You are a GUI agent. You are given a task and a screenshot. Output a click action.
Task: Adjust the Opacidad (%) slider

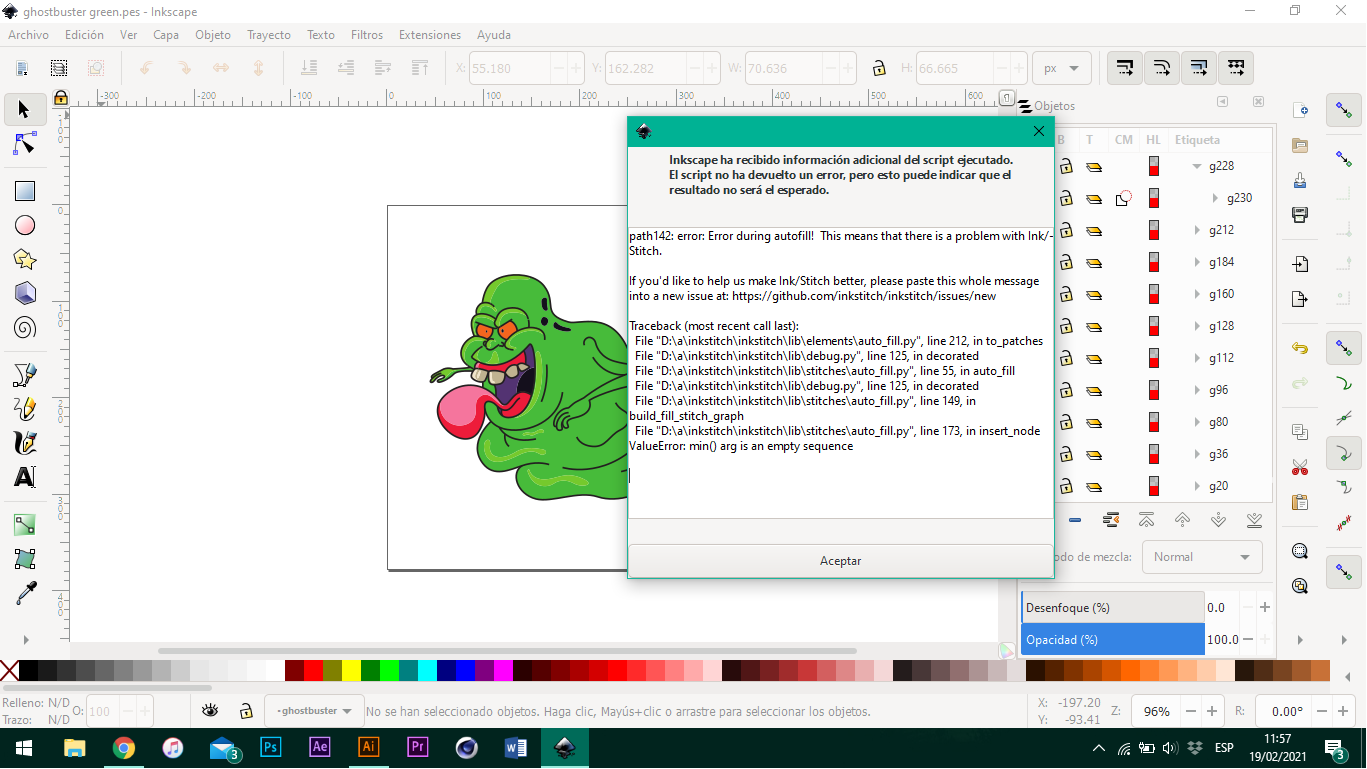pyautogui.click(x=1113, y=639)
